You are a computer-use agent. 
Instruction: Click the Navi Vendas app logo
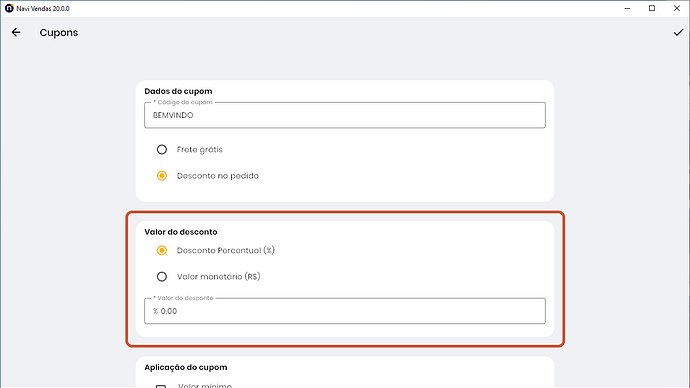pyautogui.click(x=9, y=8)
